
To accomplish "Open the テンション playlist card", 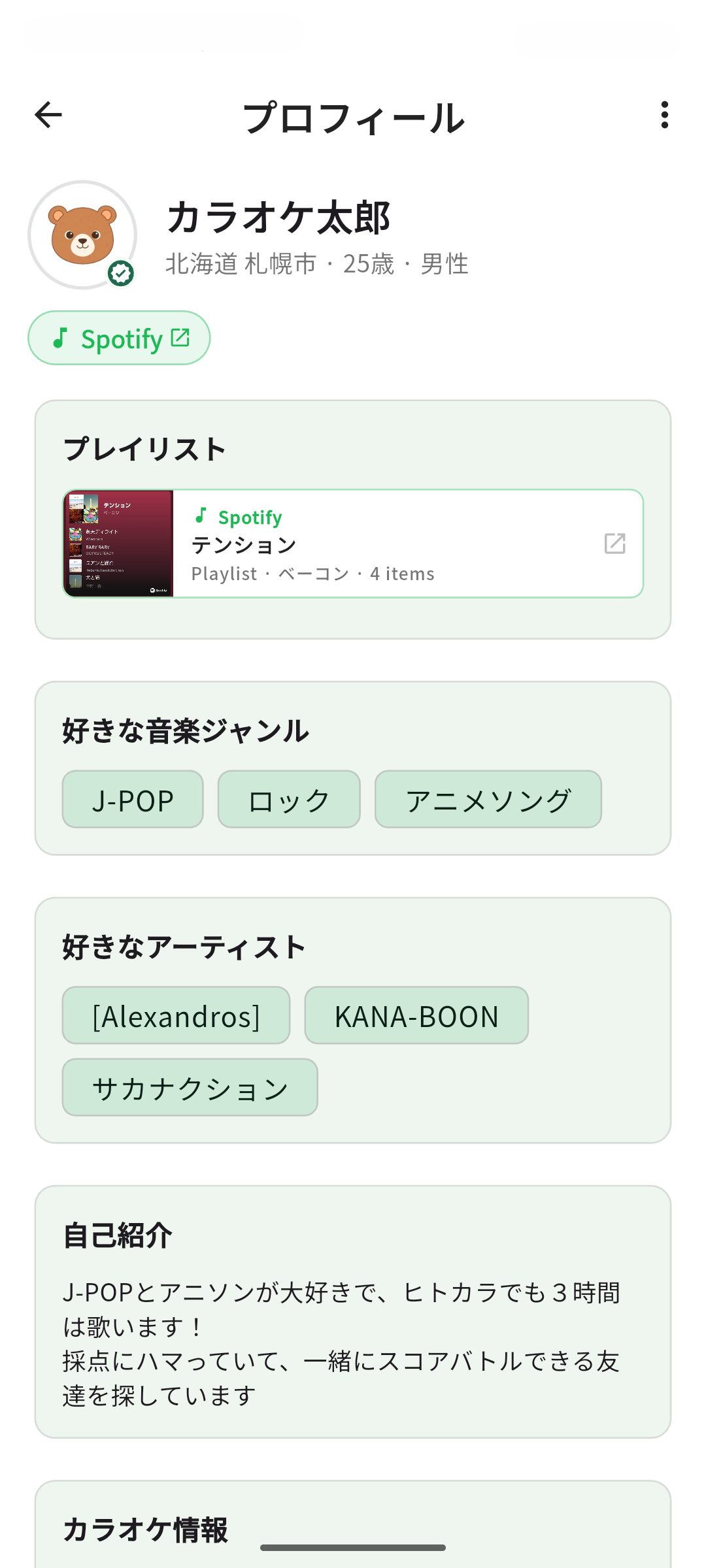I will click(x=353, y=544).
